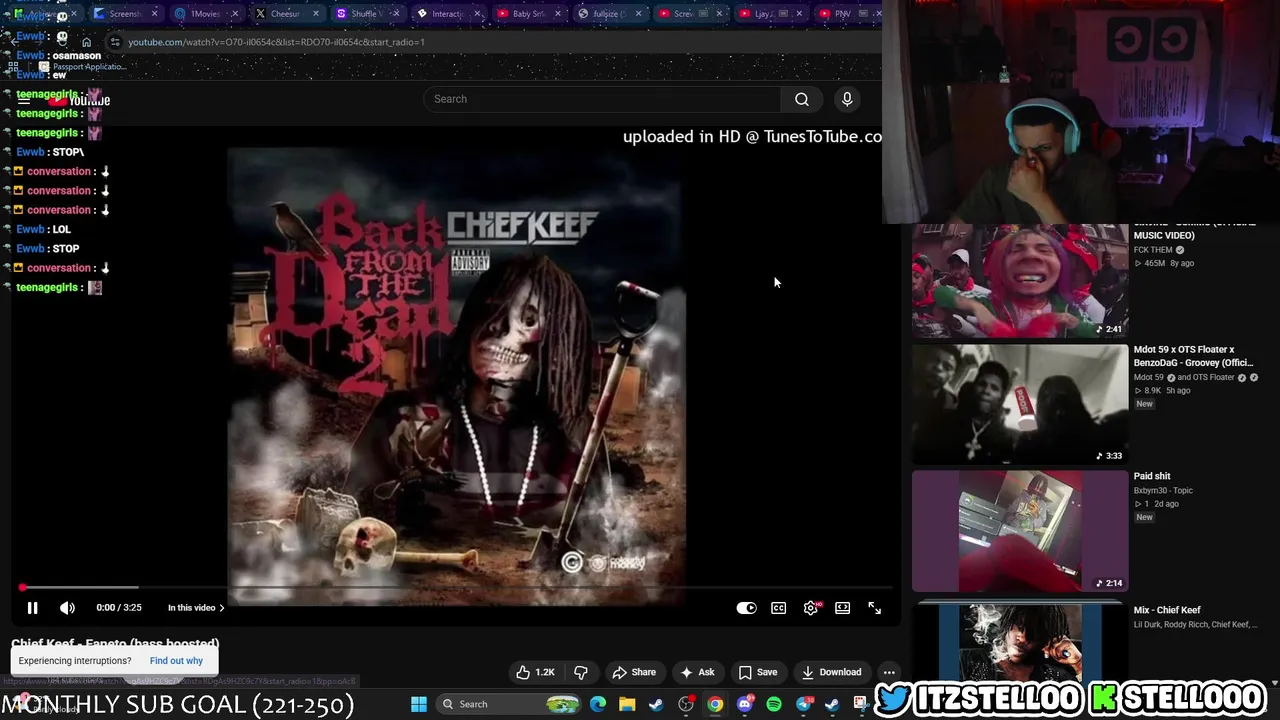Viewport: 1280px width, 720px height.
Task: Open Spotify from the taskbar
Action: [773, 704]
